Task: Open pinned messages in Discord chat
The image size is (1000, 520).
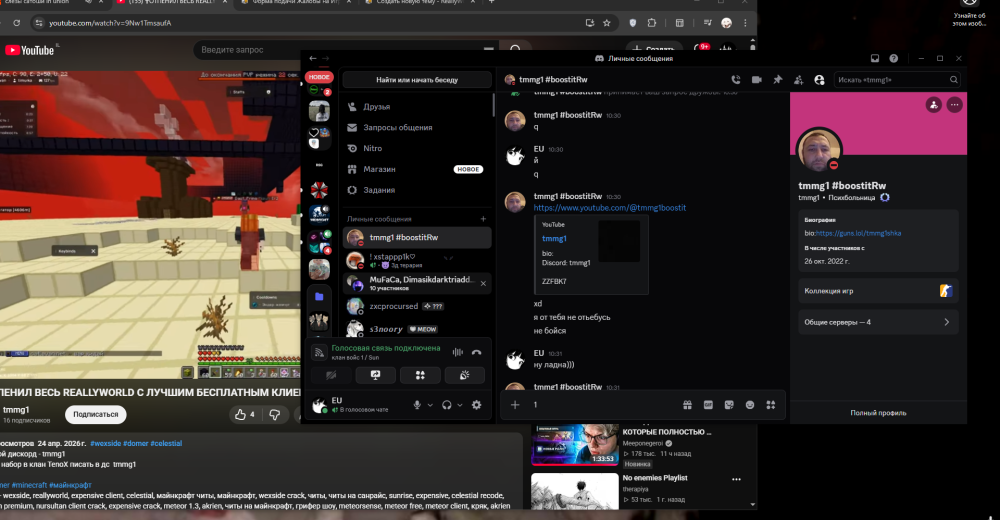Action: [777, 80]
